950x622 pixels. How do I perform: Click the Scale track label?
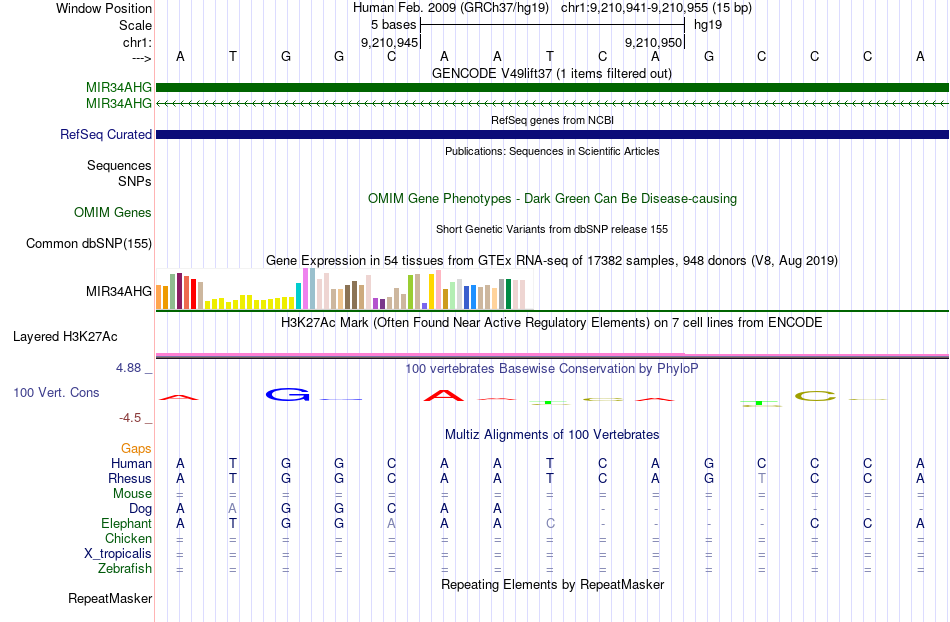pyautogui.click(x=135, y=25)
